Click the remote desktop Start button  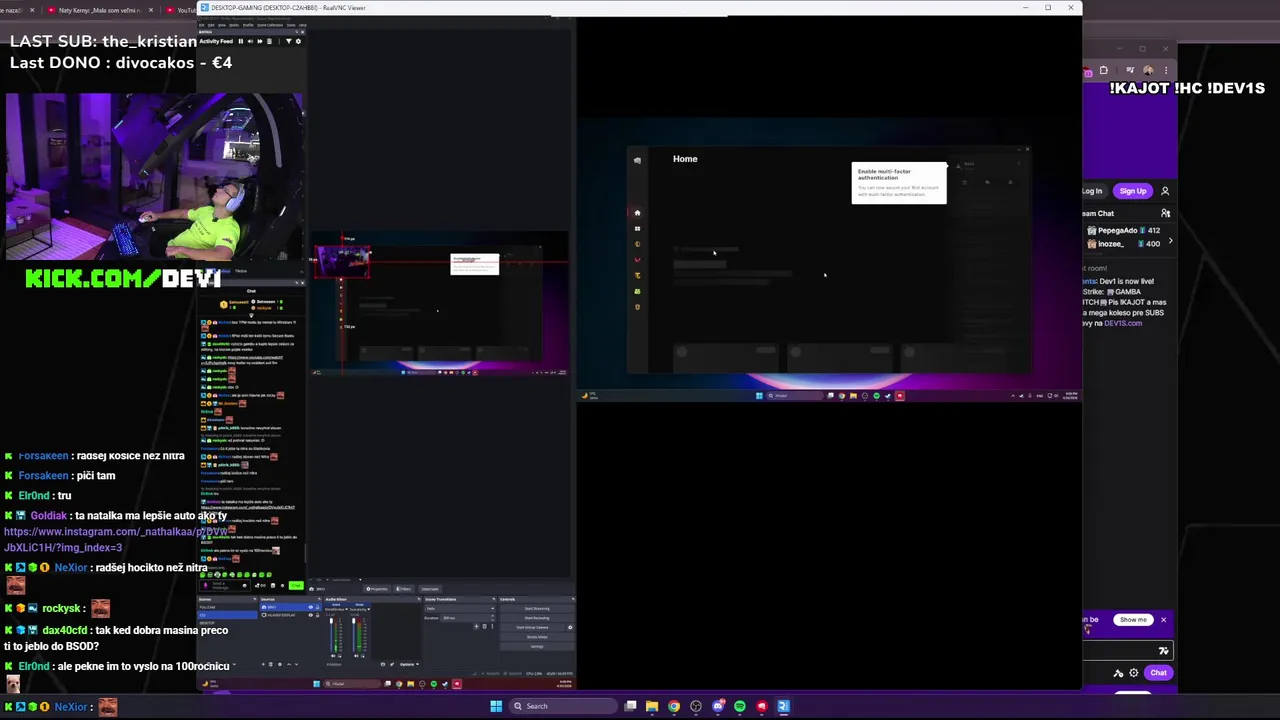click(x=759, y=396)
